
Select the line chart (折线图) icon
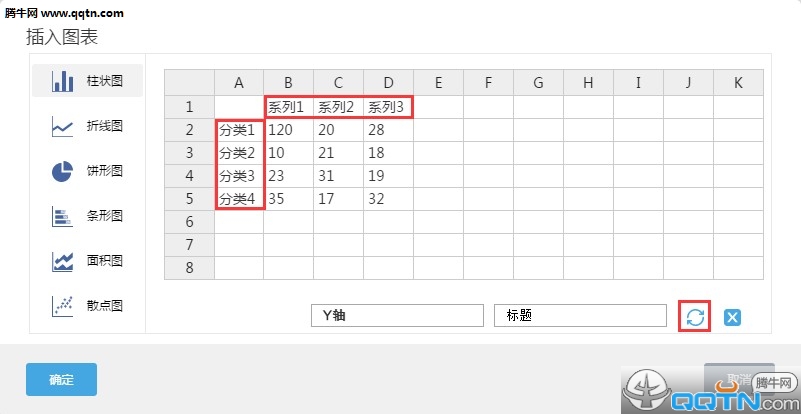[x=63, y=127]
